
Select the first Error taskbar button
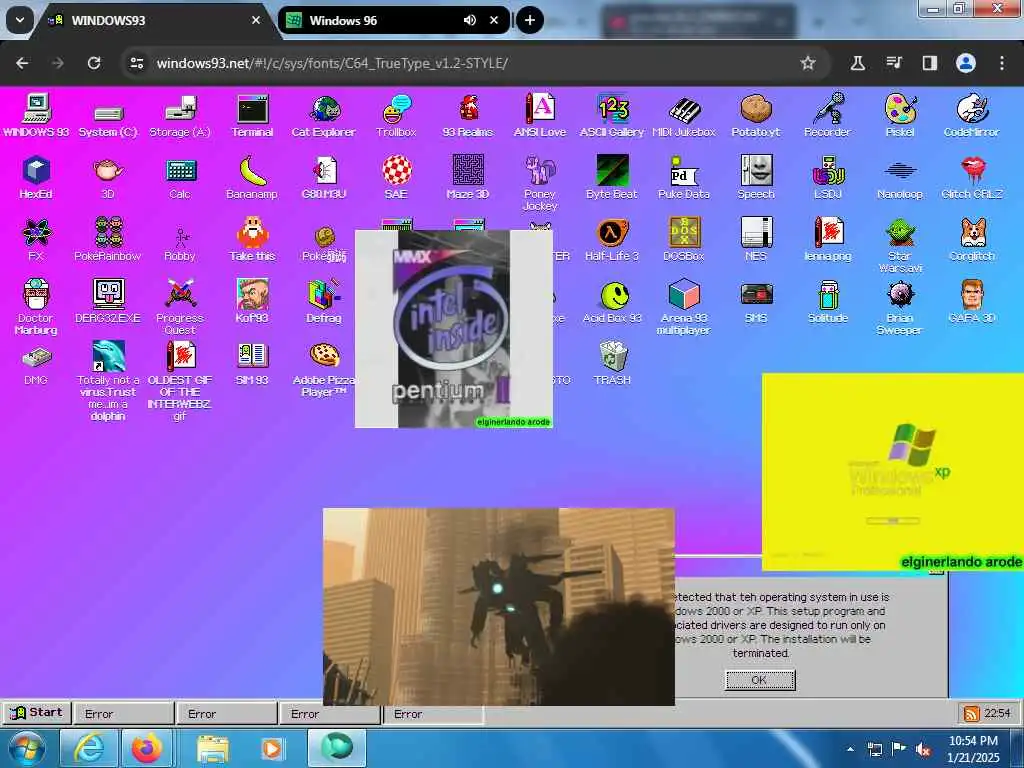point(123,714)
